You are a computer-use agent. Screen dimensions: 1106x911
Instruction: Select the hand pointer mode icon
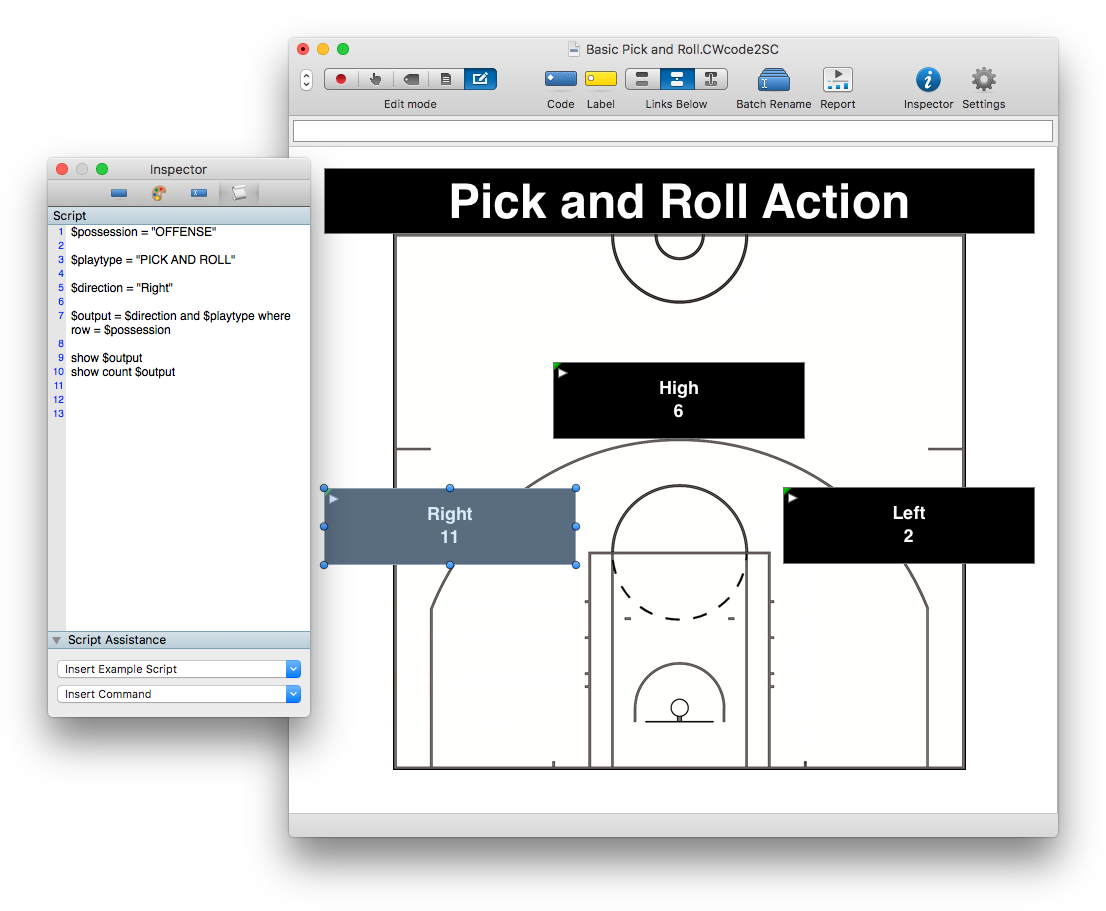point(375,78)
